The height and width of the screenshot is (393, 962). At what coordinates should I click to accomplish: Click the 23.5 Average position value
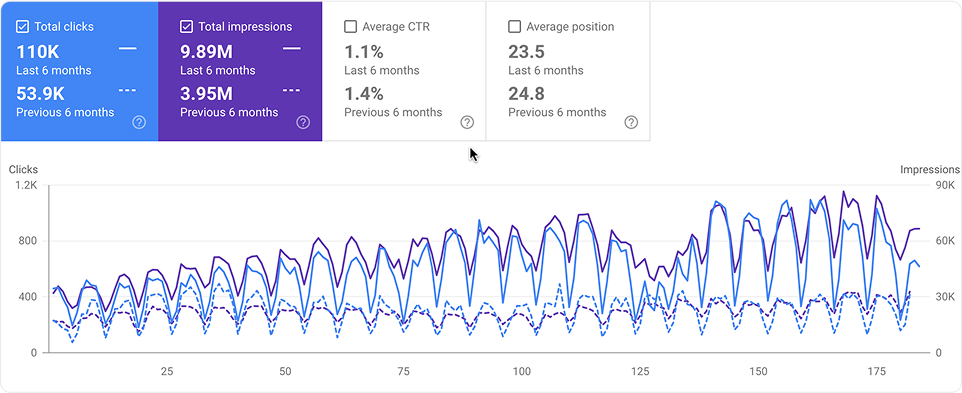pos(526,52)
